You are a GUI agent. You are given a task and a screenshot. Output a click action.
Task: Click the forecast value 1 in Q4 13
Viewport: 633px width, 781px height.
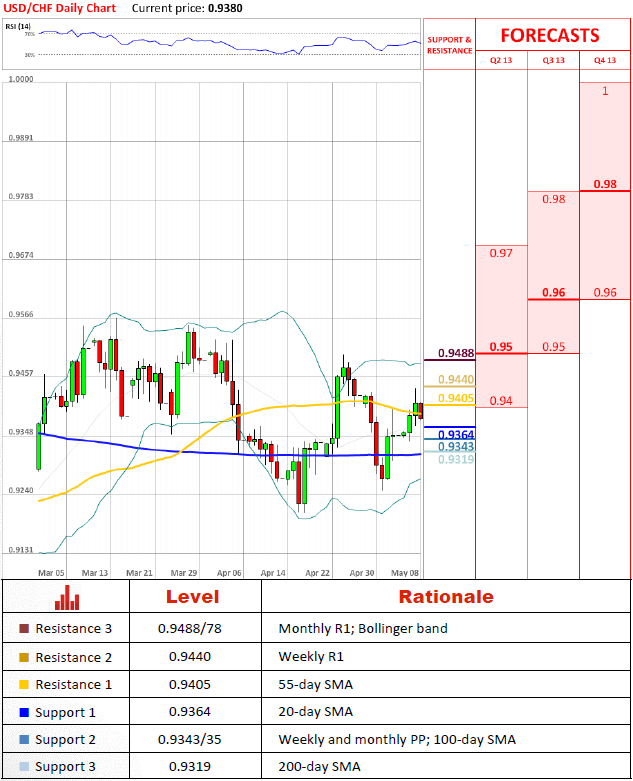point(605,91)
